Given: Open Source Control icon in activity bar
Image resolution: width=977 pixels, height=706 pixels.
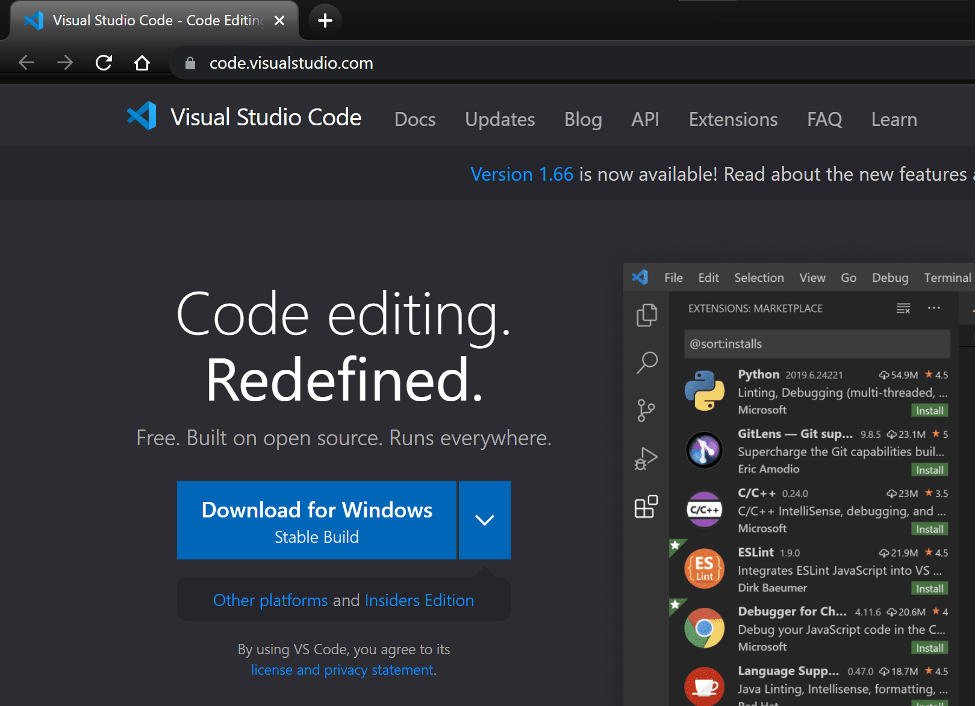Looking at the screenshot, I should pyautogui.click(x=647, y=410).
